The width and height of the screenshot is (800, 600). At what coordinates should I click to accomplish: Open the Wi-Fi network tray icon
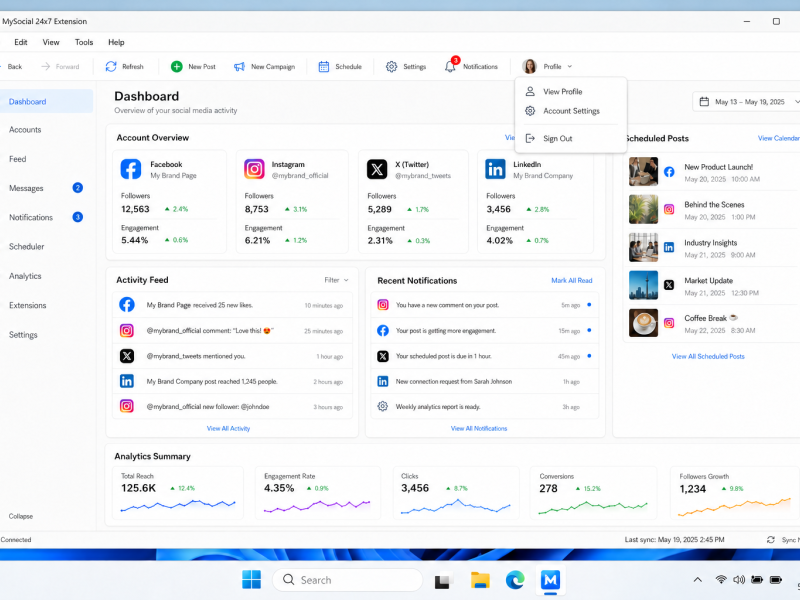coord(721,580)
